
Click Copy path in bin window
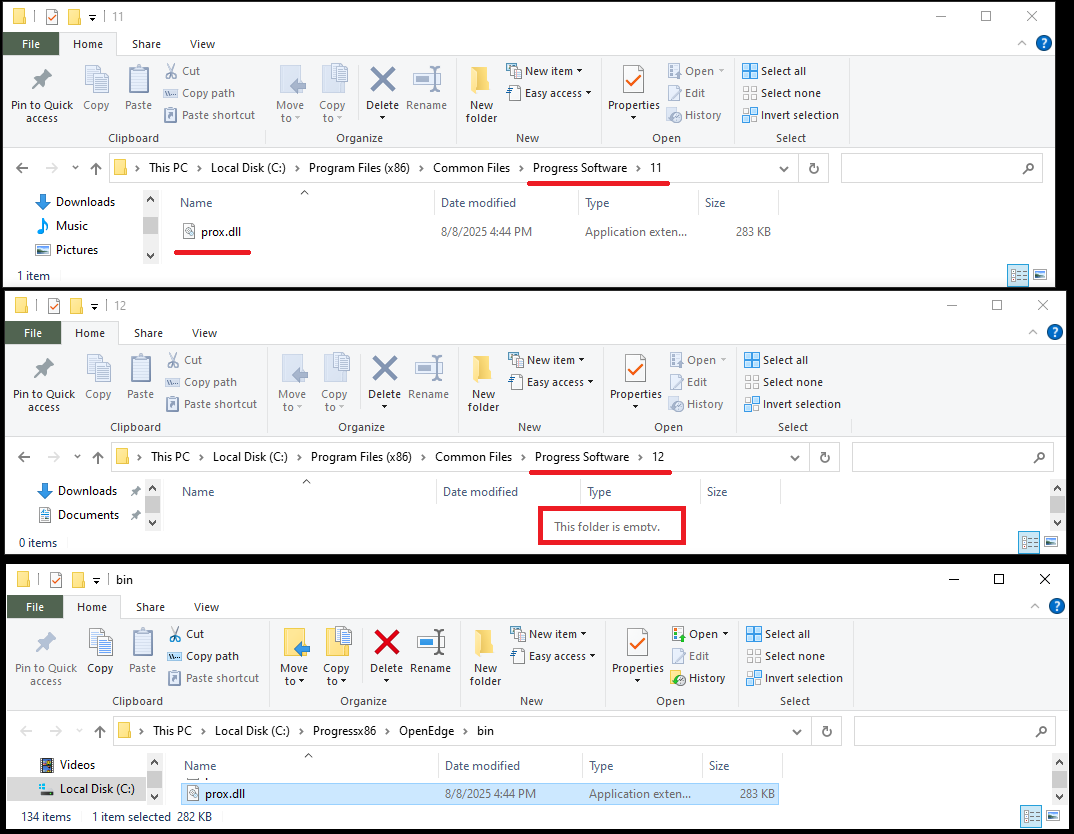coord(203,656)
